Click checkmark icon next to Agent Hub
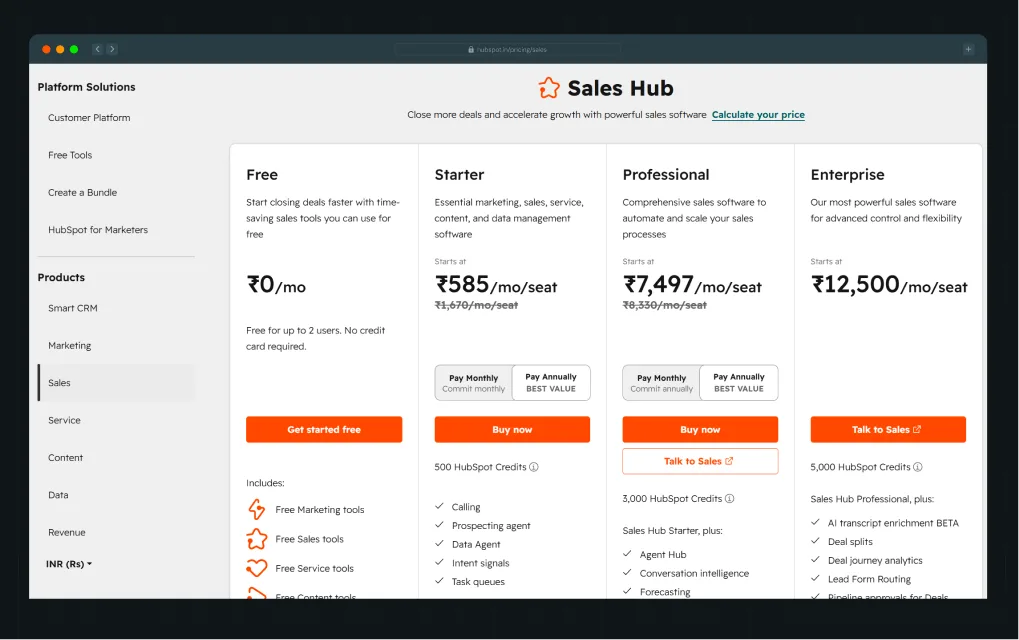Image resolution: width=1019 pixels, height=640 pixels. pyautogui.click(x=627, y=554)
